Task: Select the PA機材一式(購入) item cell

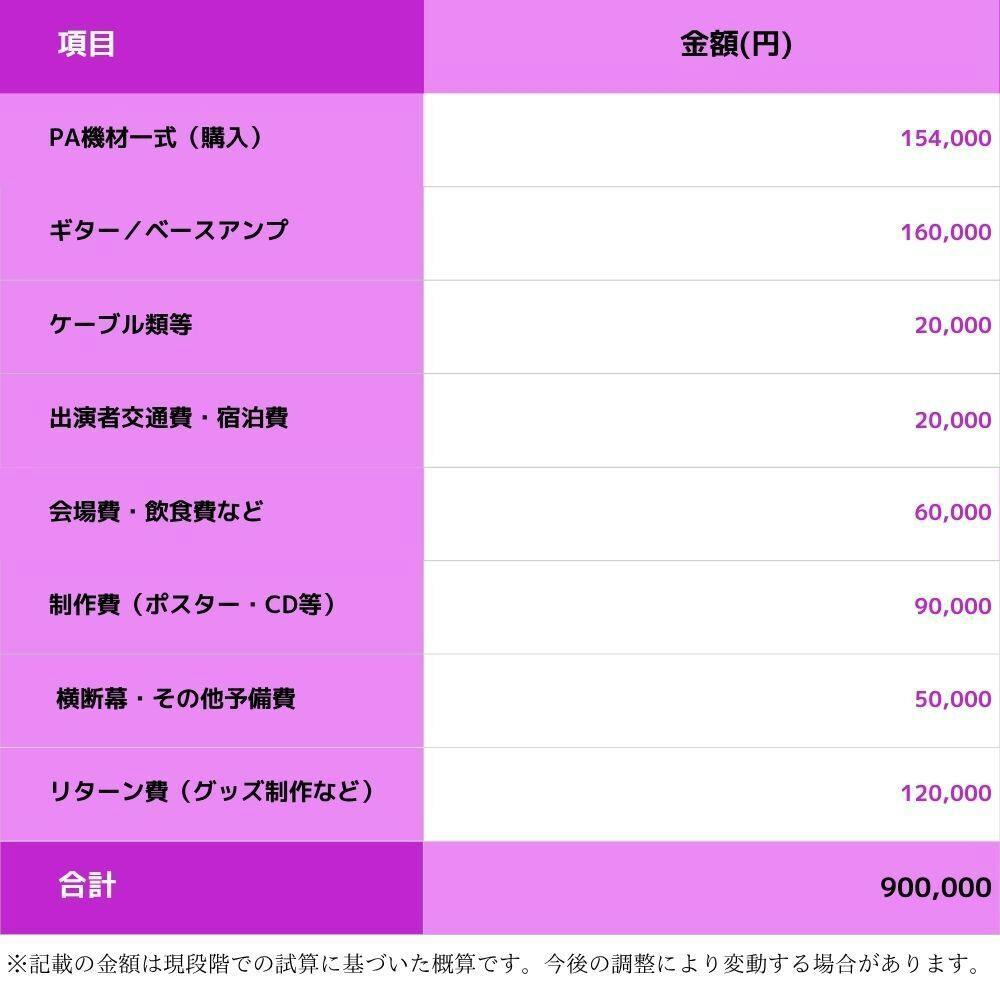Action: (x=156, y=138)
